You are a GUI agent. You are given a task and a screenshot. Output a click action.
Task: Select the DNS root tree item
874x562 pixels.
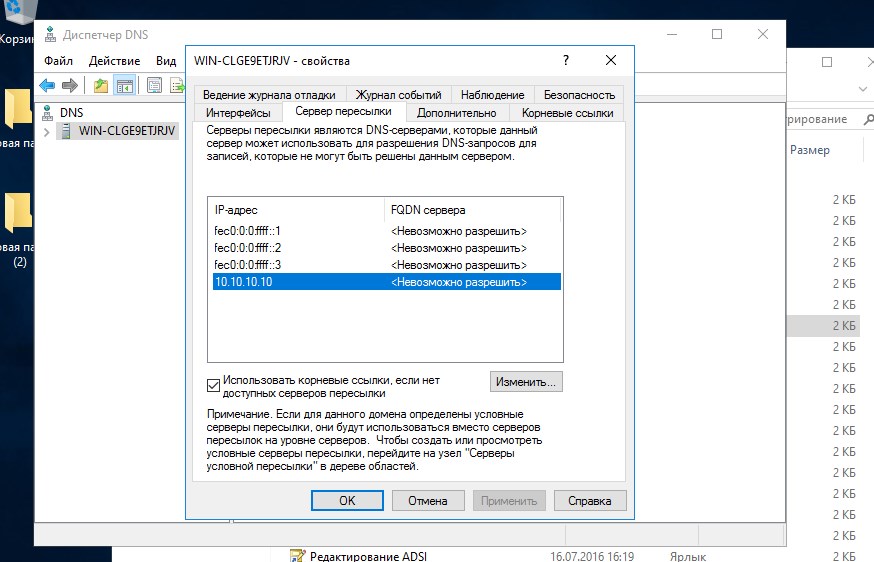[71, 113]
